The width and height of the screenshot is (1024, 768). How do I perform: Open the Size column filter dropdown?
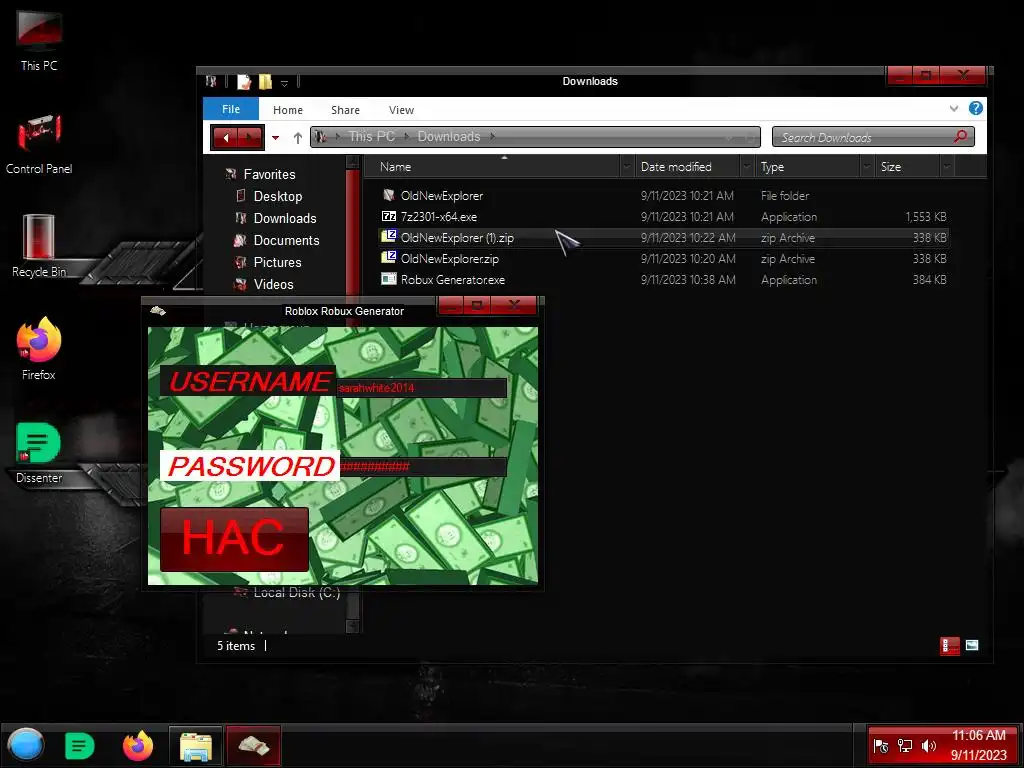click(x=947, y=167)
